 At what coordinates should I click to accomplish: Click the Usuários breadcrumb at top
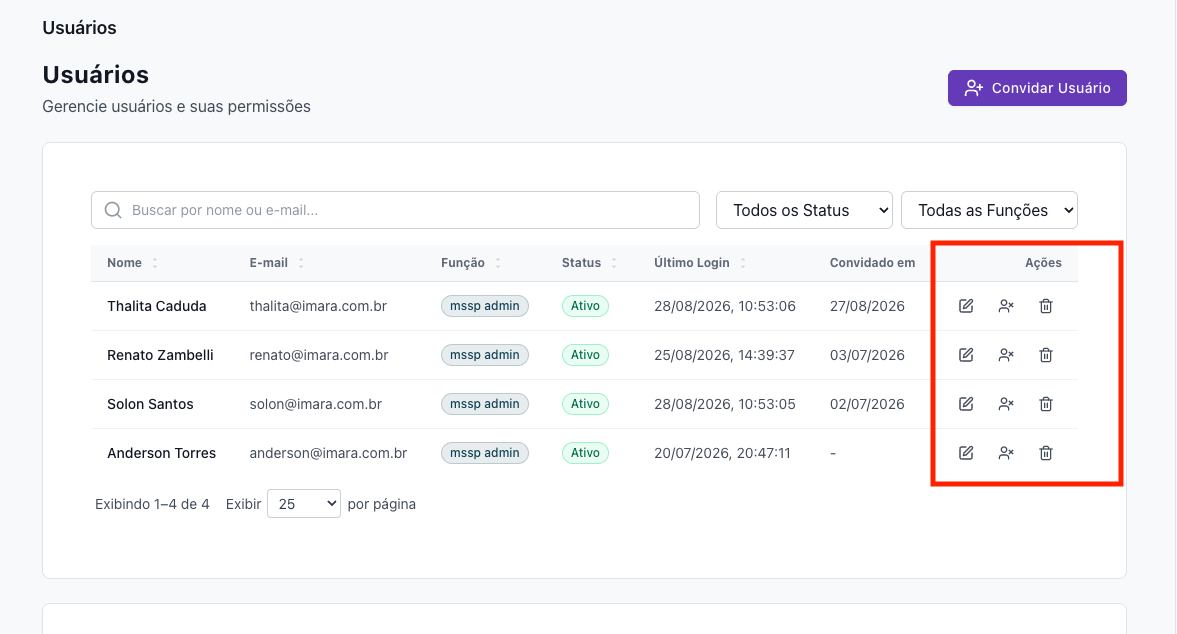(80, 28)
